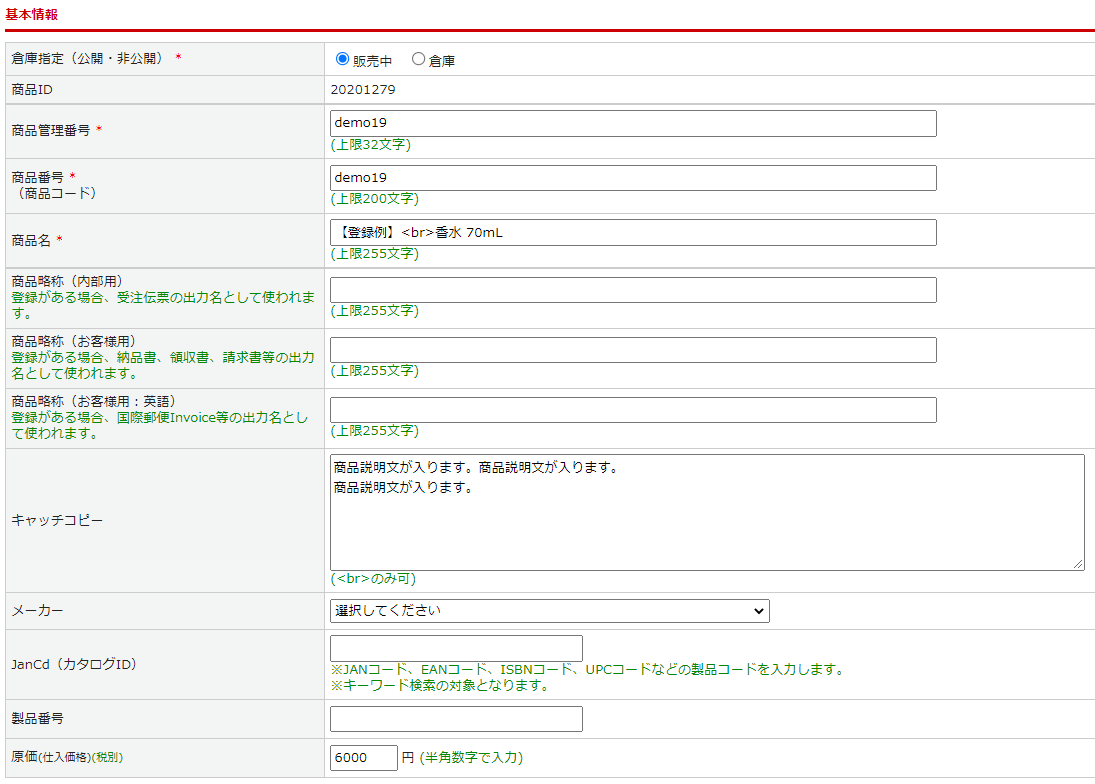Screen dimensions: 1095x784
Task: Select the 販売中 radio button
Action: pos(342,59)
